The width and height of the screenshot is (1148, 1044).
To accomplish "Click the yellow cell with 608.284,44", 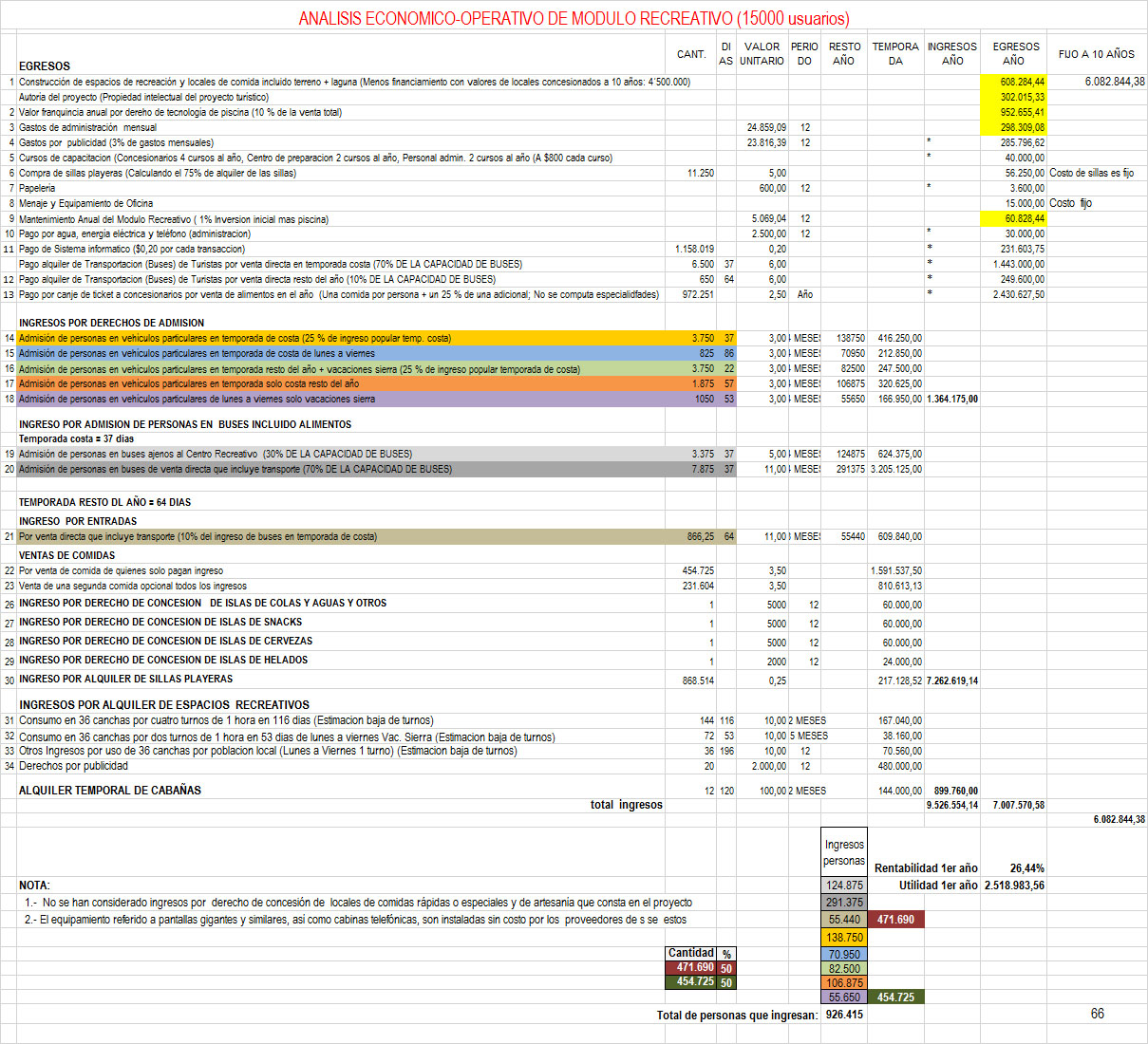I will tap(1014, 82).
